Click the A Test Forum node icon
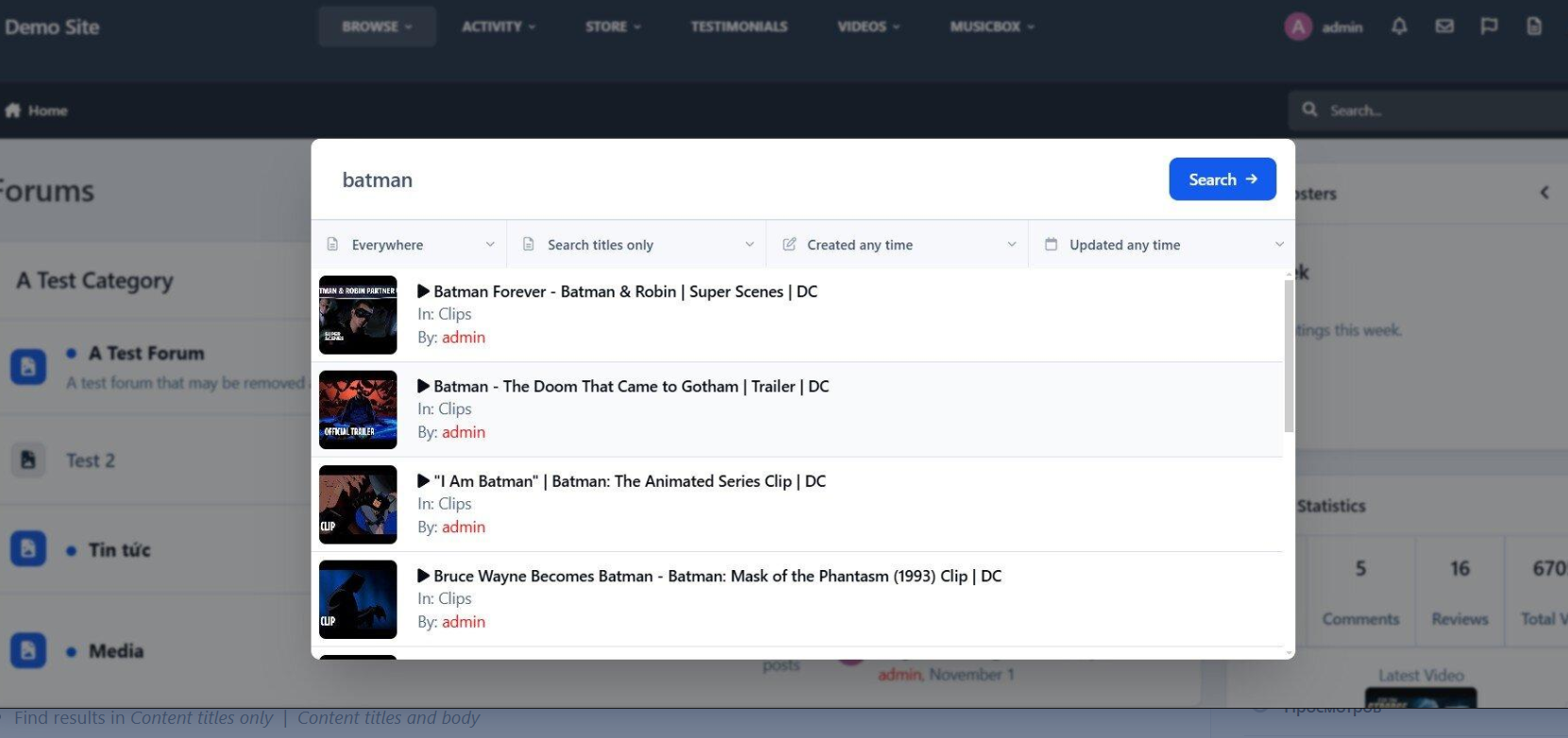The height and width of the screenshot is (738, 1568). pos(28,366)
